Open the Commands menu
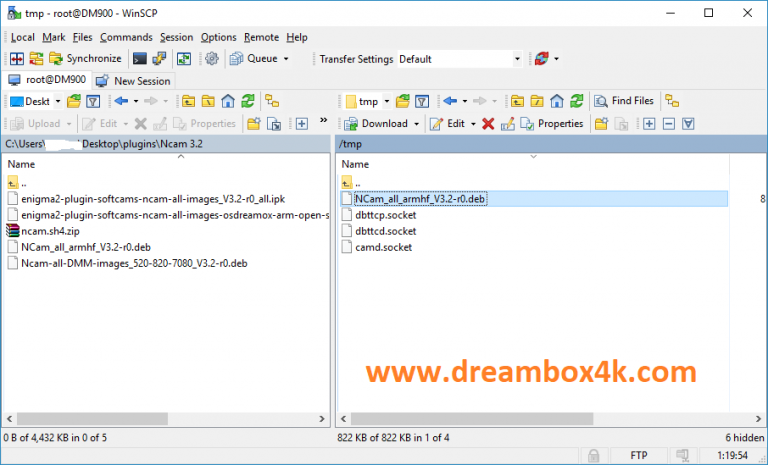This screenshot has height=465, width=768. coord(126,37)
